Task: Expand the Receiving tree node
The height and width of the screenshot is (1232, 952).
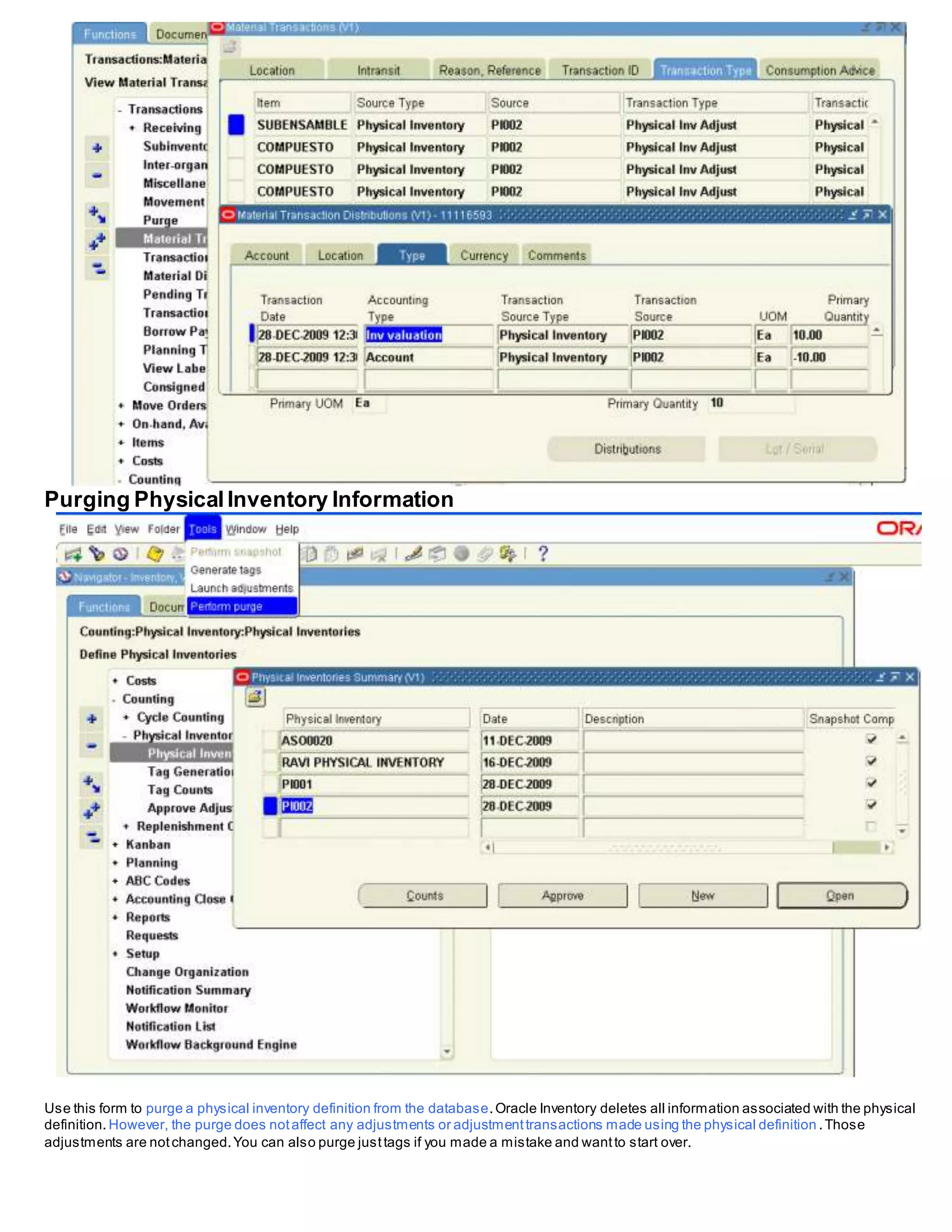Action: 132,128
